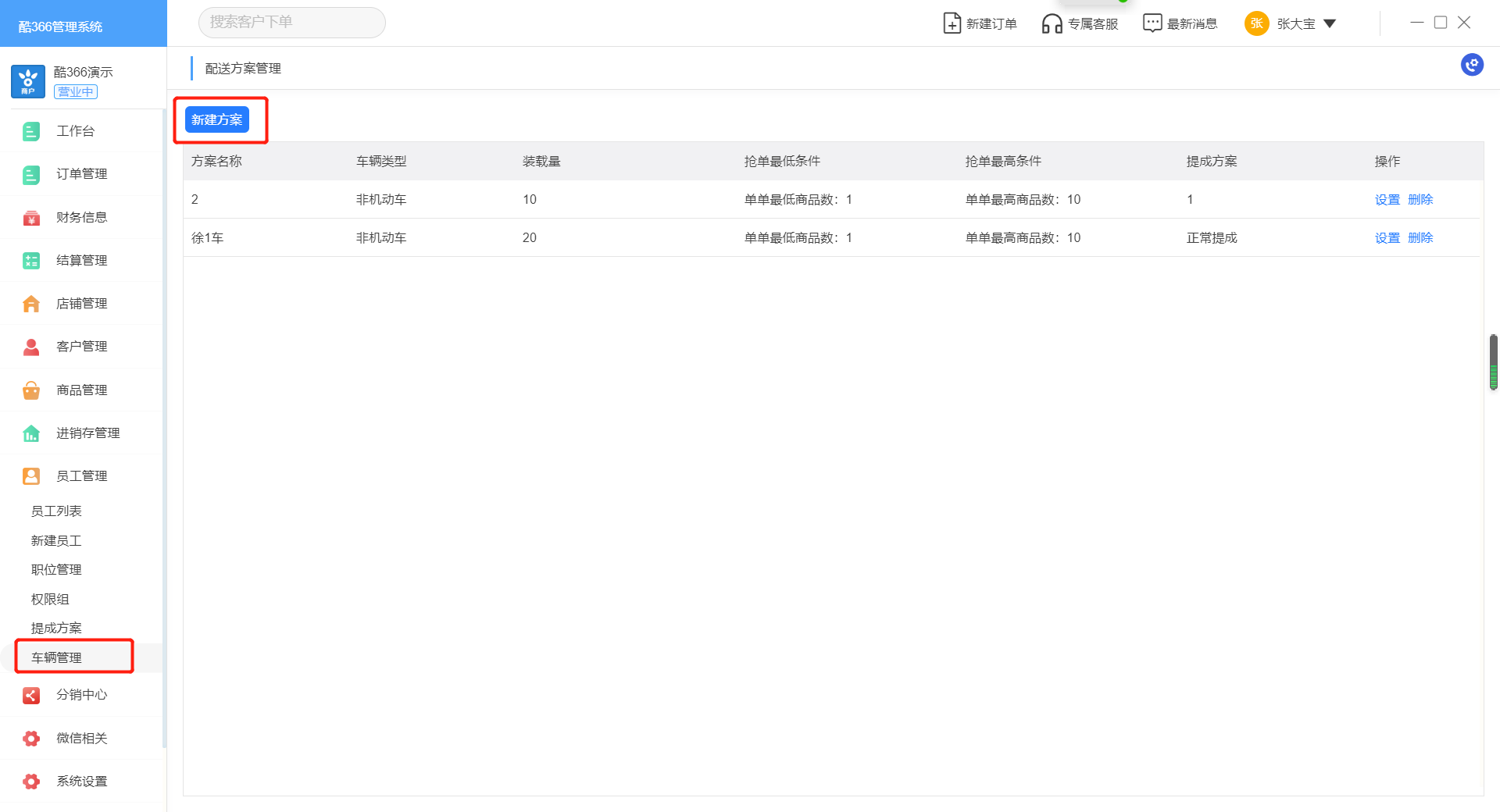
Task: Open 车辆管理 submenu item
Action: (56, 657)
